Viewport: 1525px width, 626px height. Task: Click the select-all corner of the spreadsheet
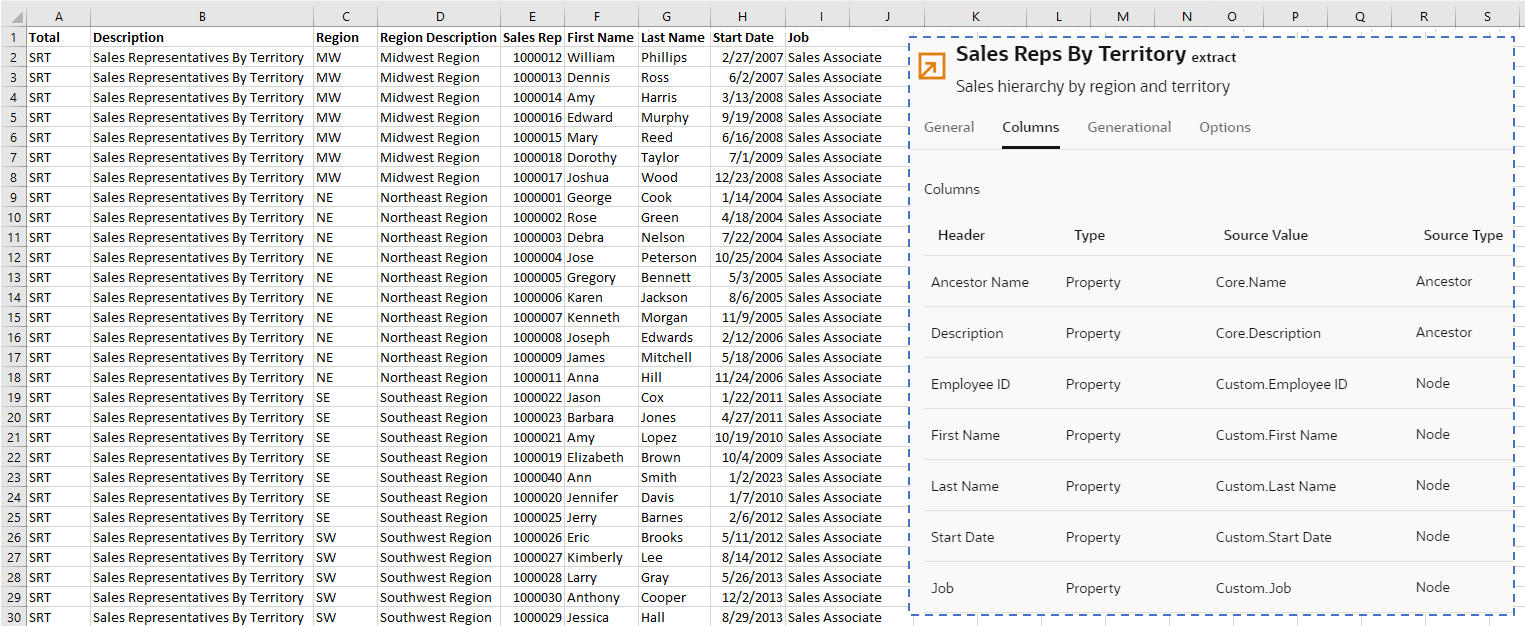(13, 17)
